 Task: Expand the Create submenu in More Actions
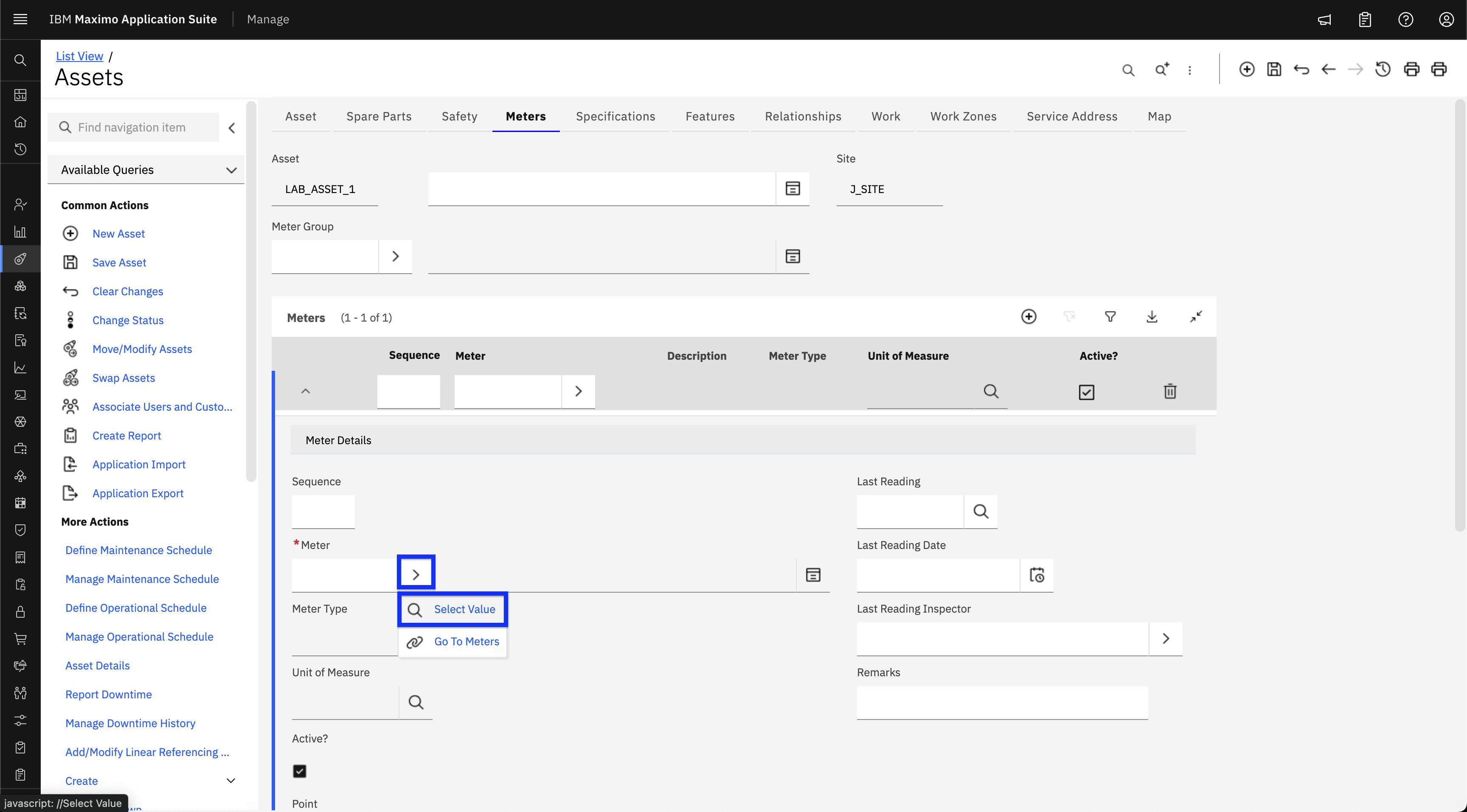[230, 781]
